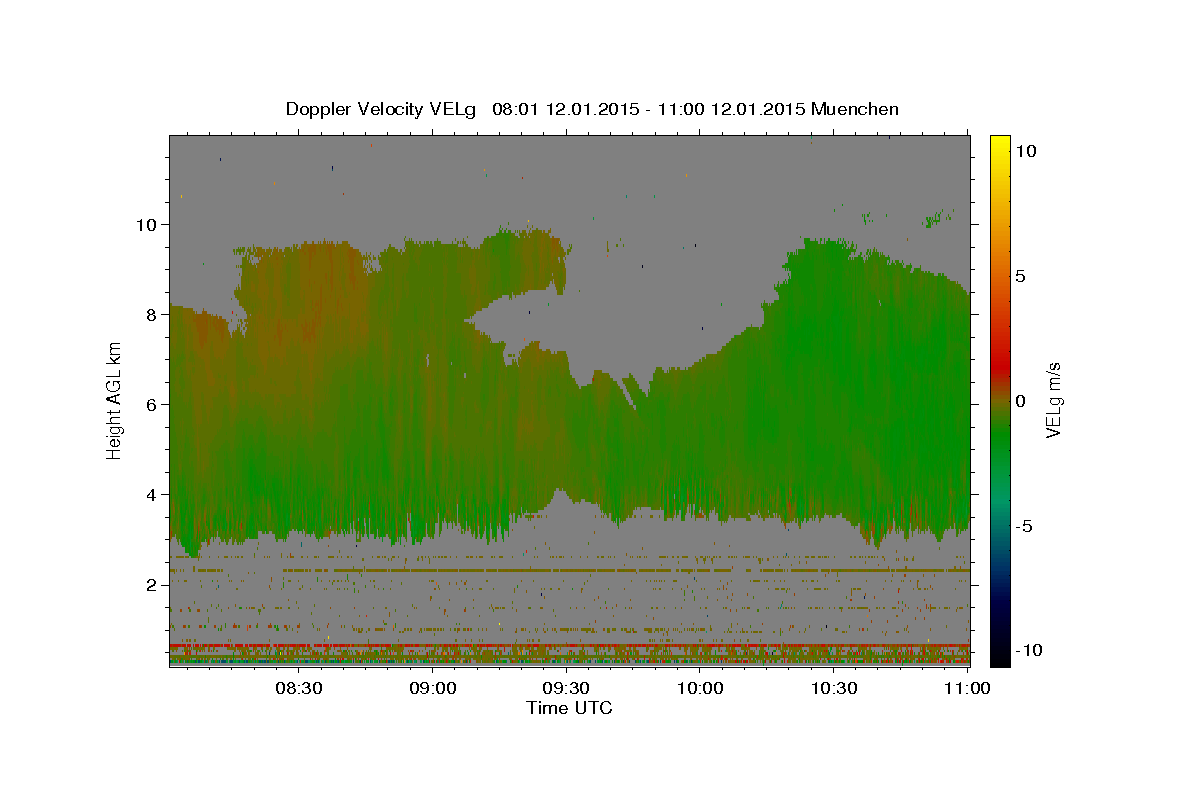Click the 09:30 time tick label

[x=566, y=688]
